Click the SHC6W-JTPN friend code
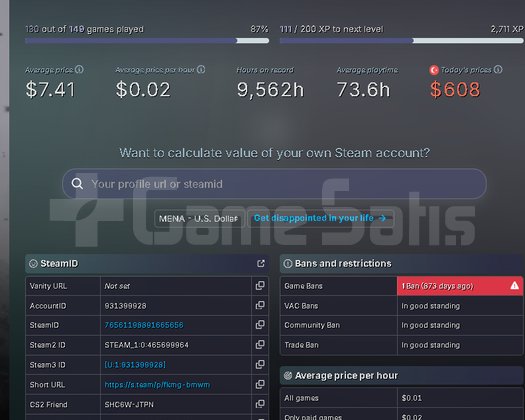This screenshot has height=420, width=525. coord(129,404)
